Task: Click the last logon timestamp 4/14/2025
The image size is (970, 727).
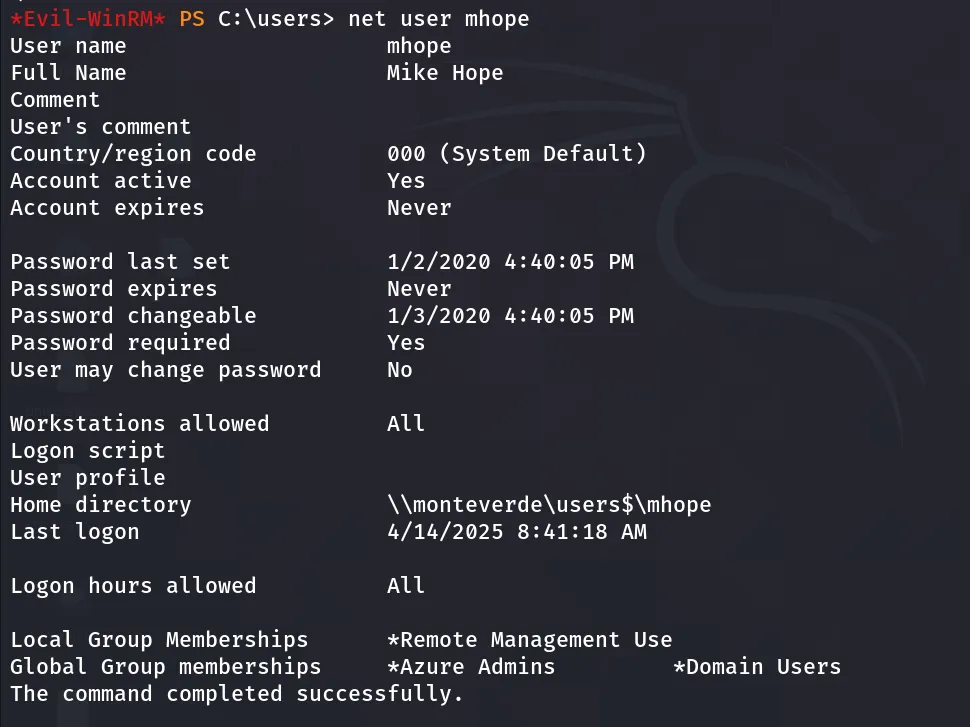Action: (517, 532)
